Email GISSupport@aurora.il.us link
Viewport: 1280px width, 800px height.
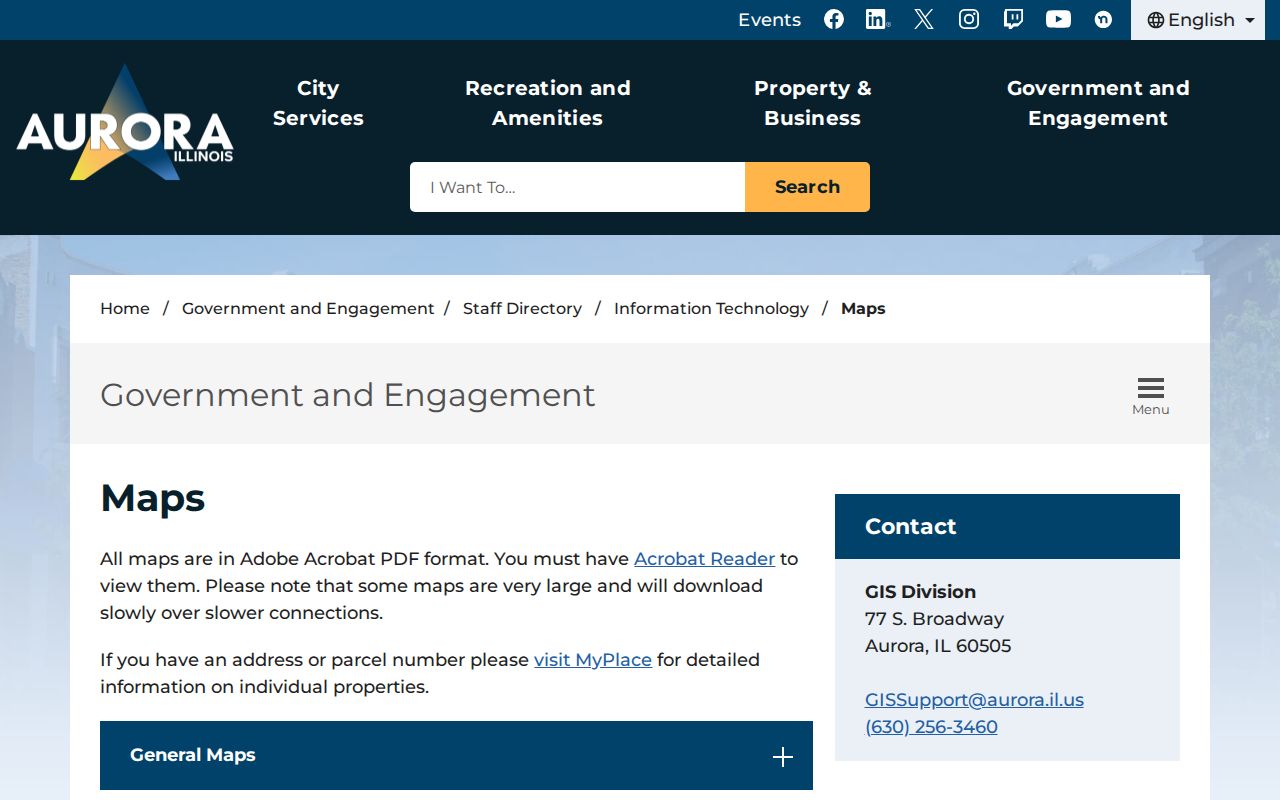point(974,700)
